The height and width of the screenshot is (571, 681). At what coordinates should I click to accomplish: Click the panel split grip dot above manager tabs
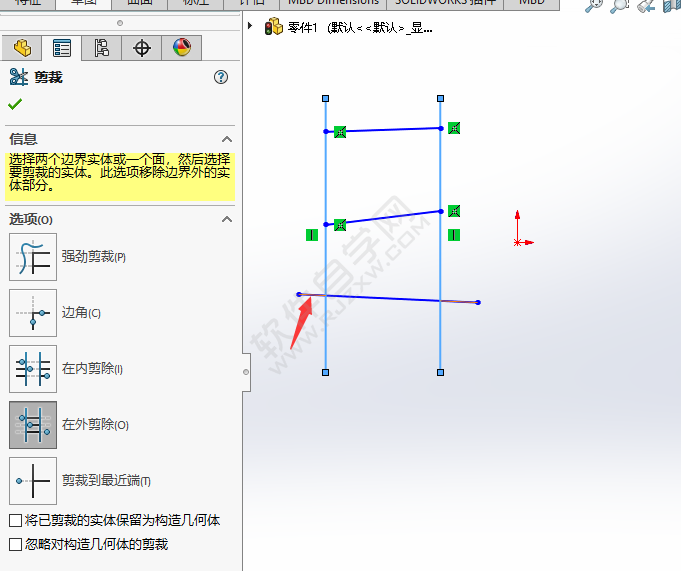pyautogui.click(x=120, y=23)
